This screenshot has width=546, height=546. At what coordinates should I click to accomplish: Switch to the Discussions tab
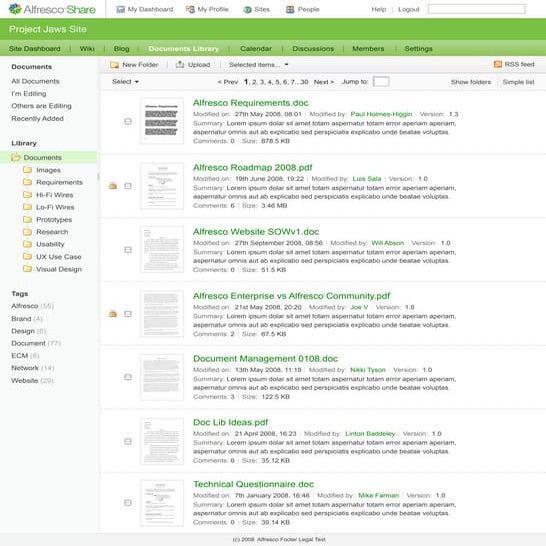coord(313,48)
